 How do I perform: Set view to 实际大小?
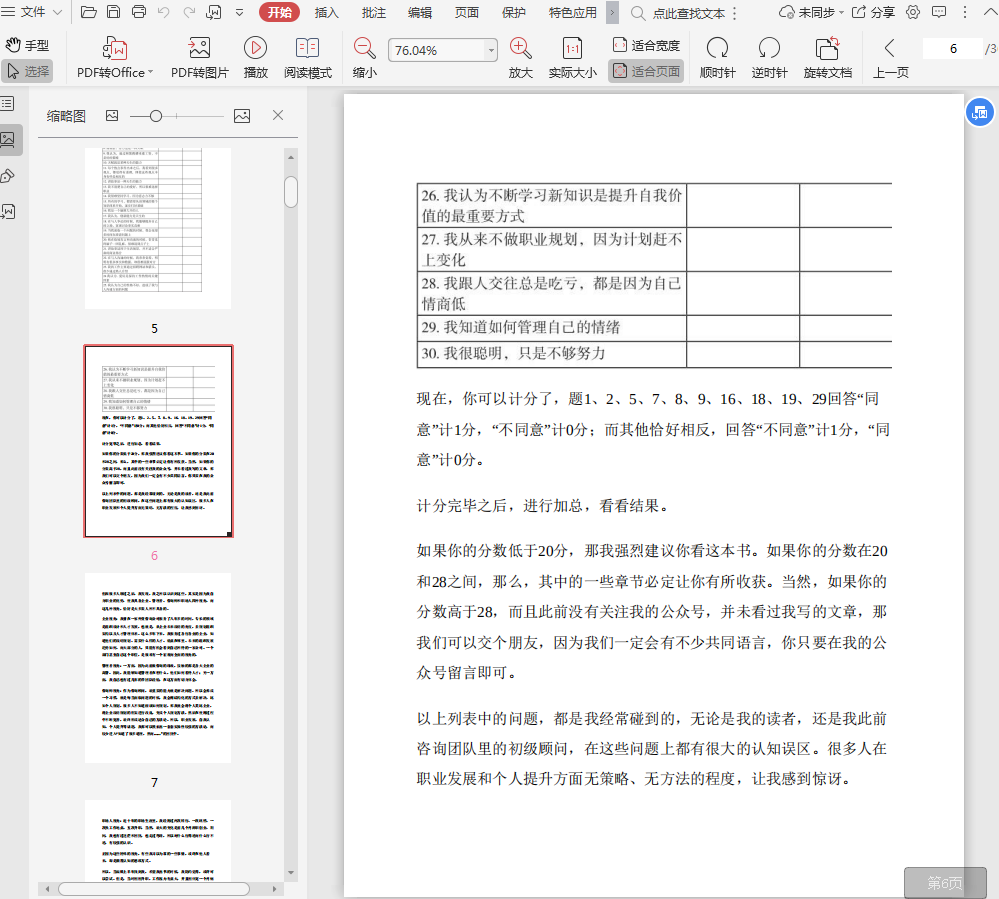572,57
